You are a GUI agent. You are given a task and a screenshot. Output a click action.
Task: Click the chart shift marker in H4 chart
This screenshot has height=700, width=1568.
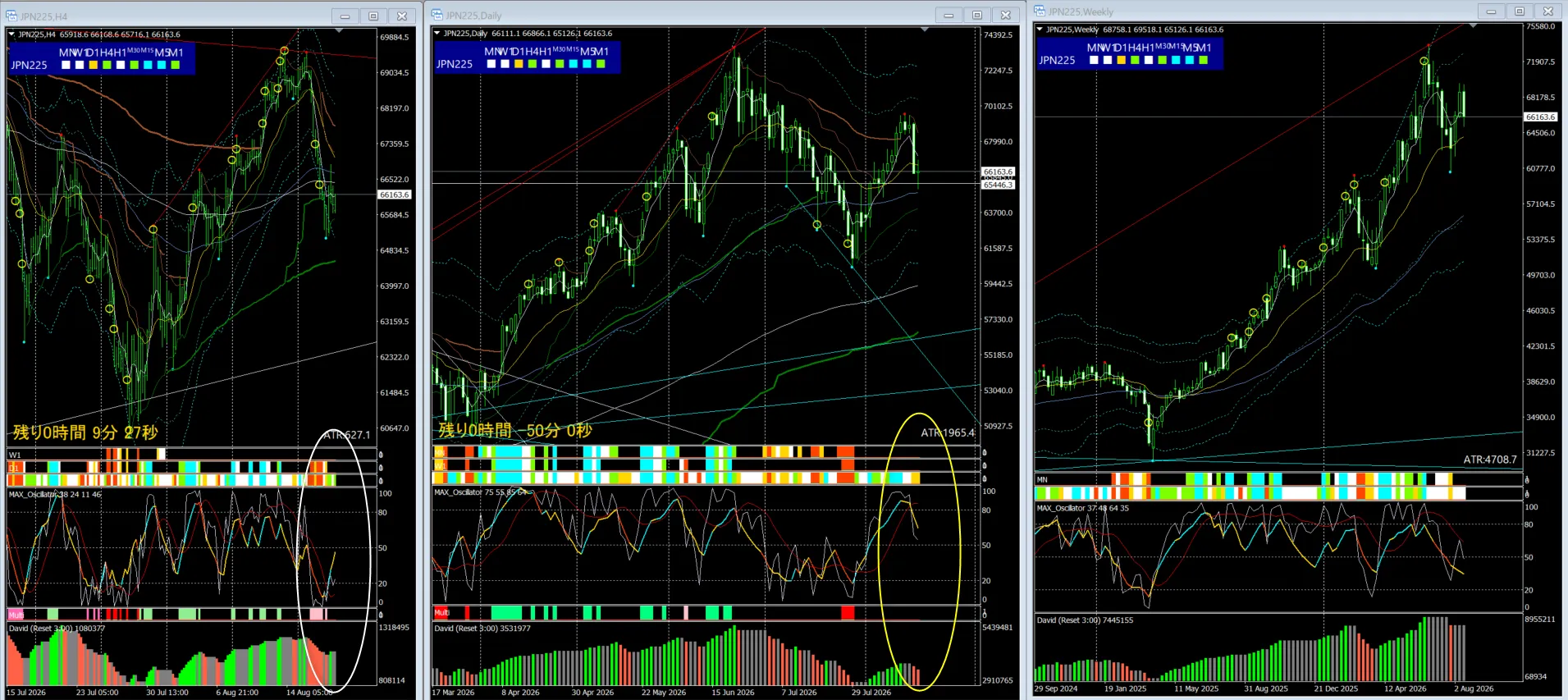point(339,30)
